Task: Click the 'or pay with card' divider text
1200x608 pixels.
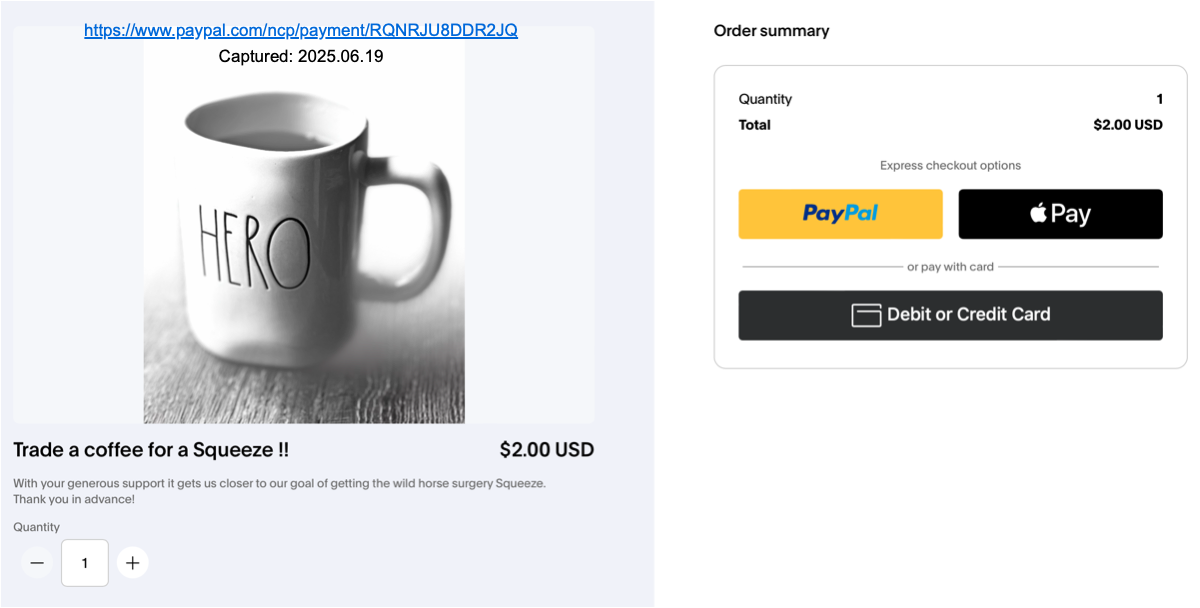Action: 950,267
